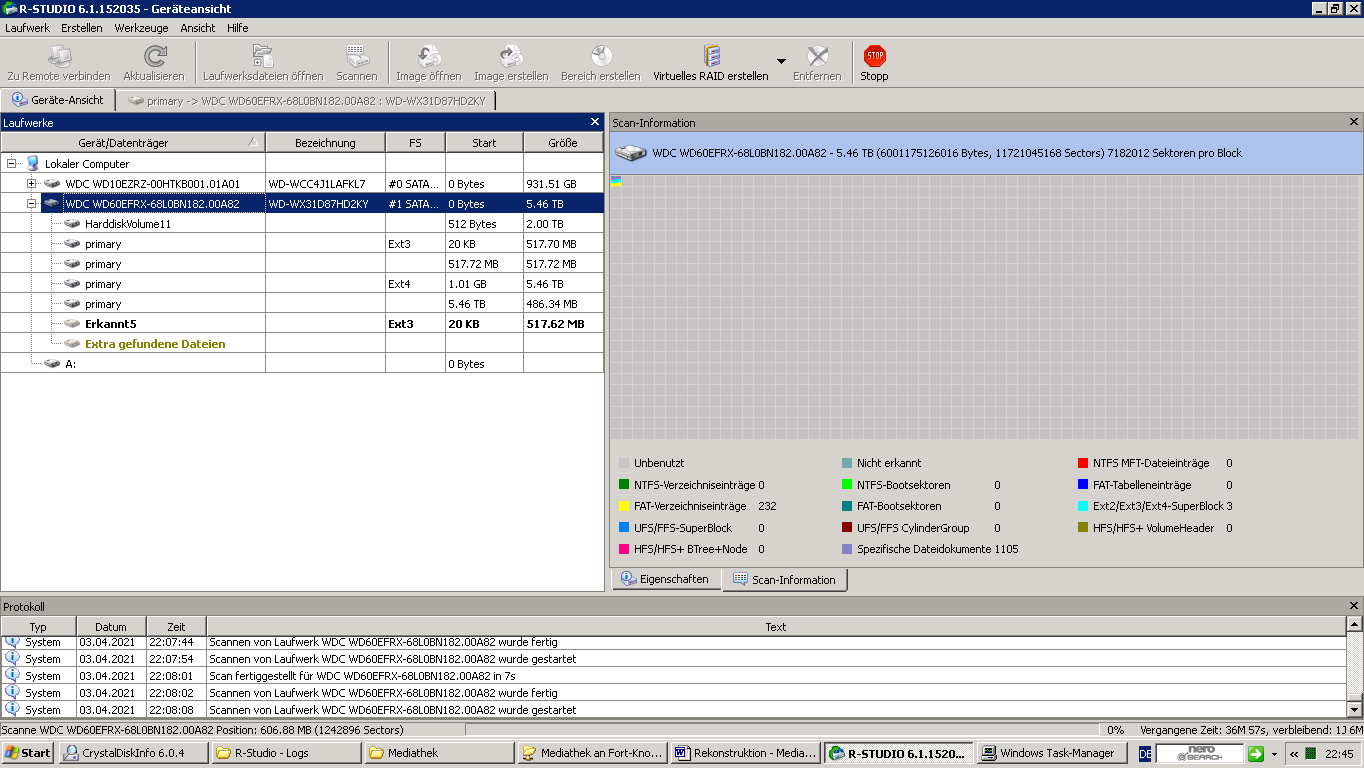Stop the scan with the Stopp icon

(875, 56)
